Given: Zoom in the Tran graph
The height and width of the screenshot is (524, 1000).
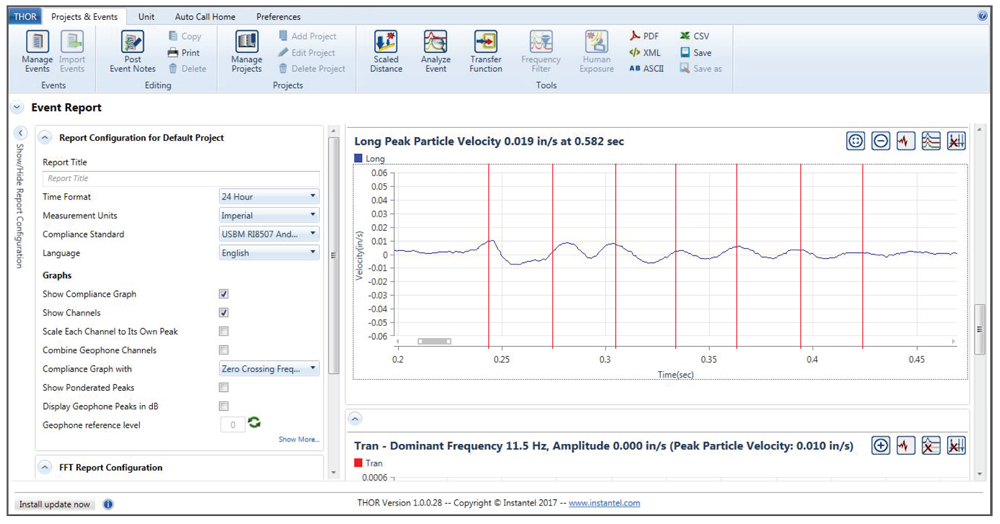Looking at the screenshot, I should click(881, 446).
